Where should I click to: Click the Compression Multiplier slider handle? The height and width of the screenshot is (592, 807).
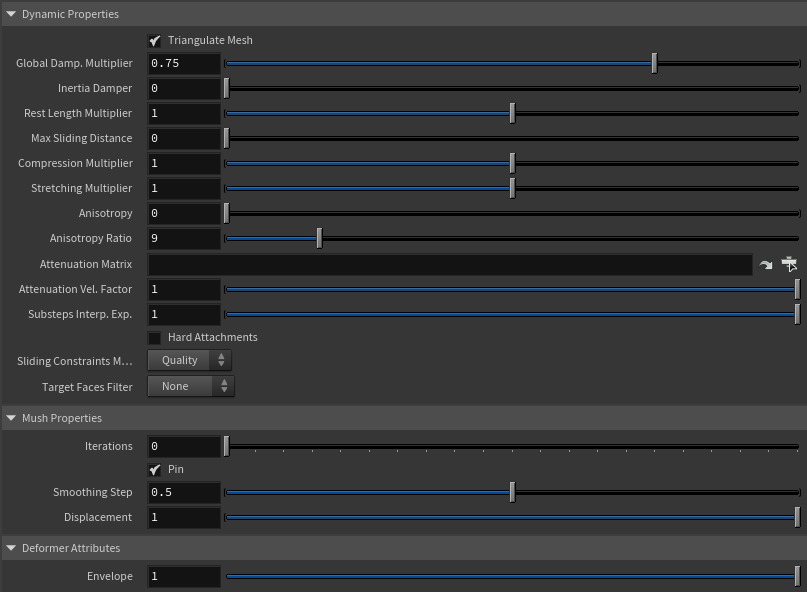pos(512,163)
